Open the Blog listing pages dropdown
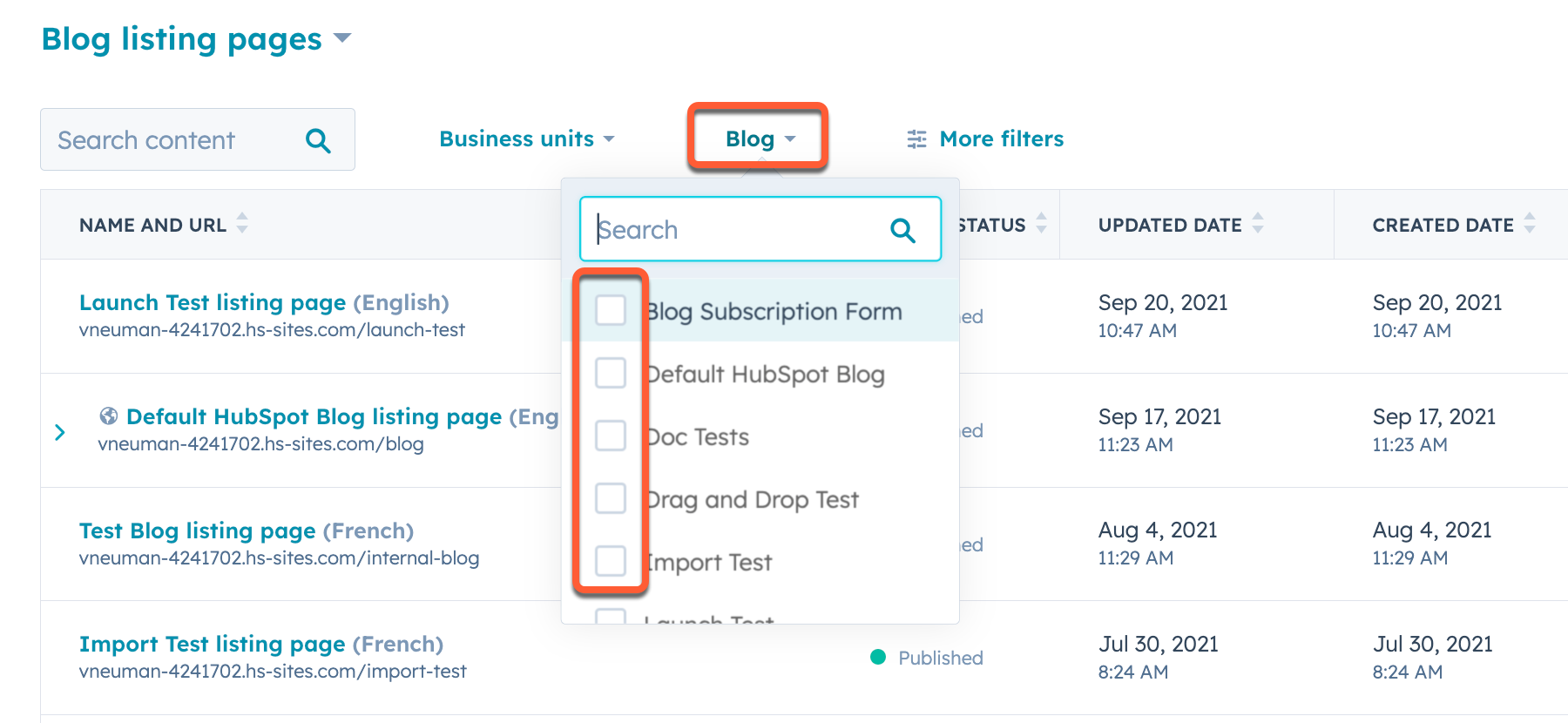 [341, 38]
